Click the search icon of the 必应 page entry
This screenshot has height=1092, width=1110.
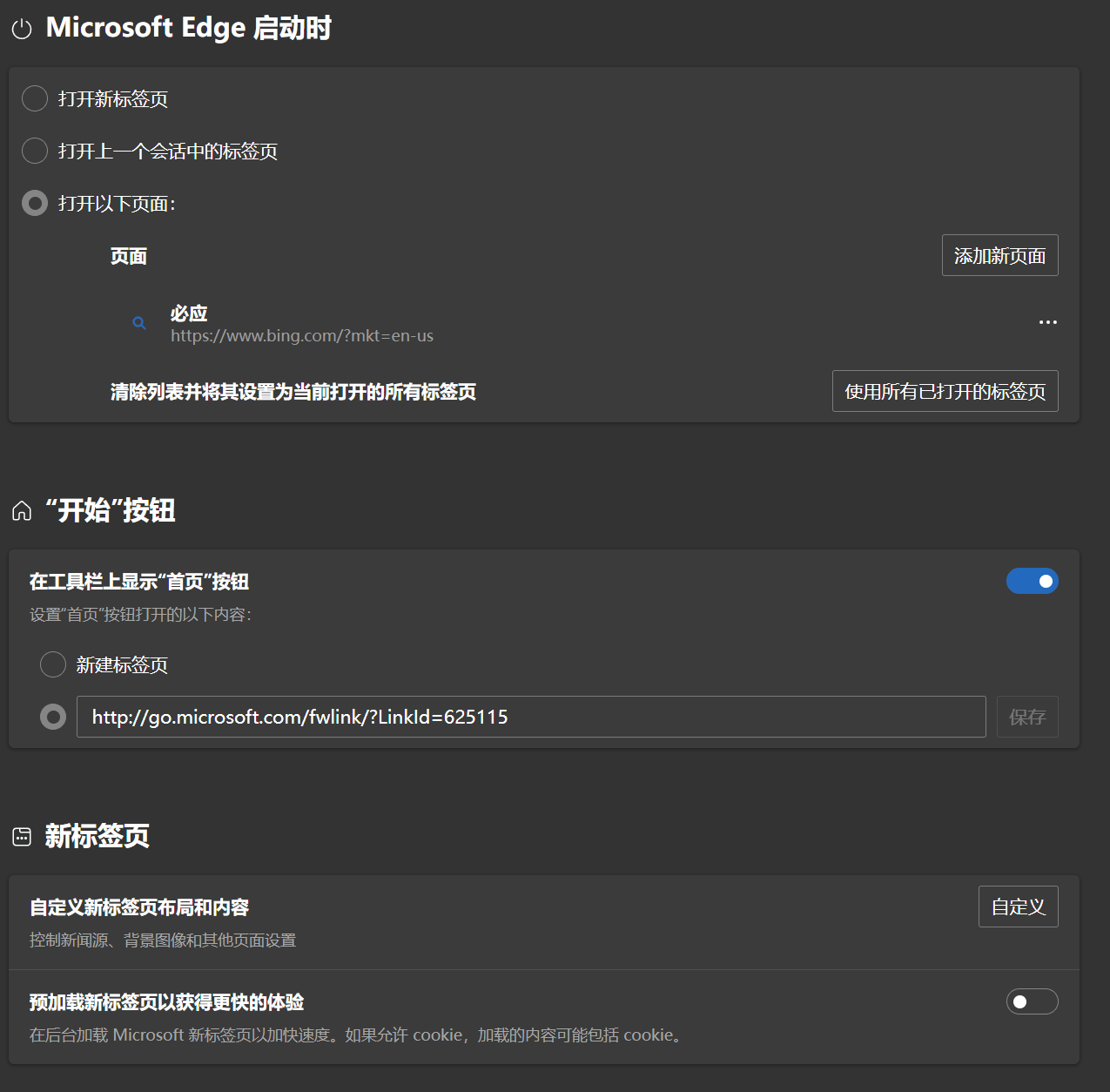coord(139,323)
